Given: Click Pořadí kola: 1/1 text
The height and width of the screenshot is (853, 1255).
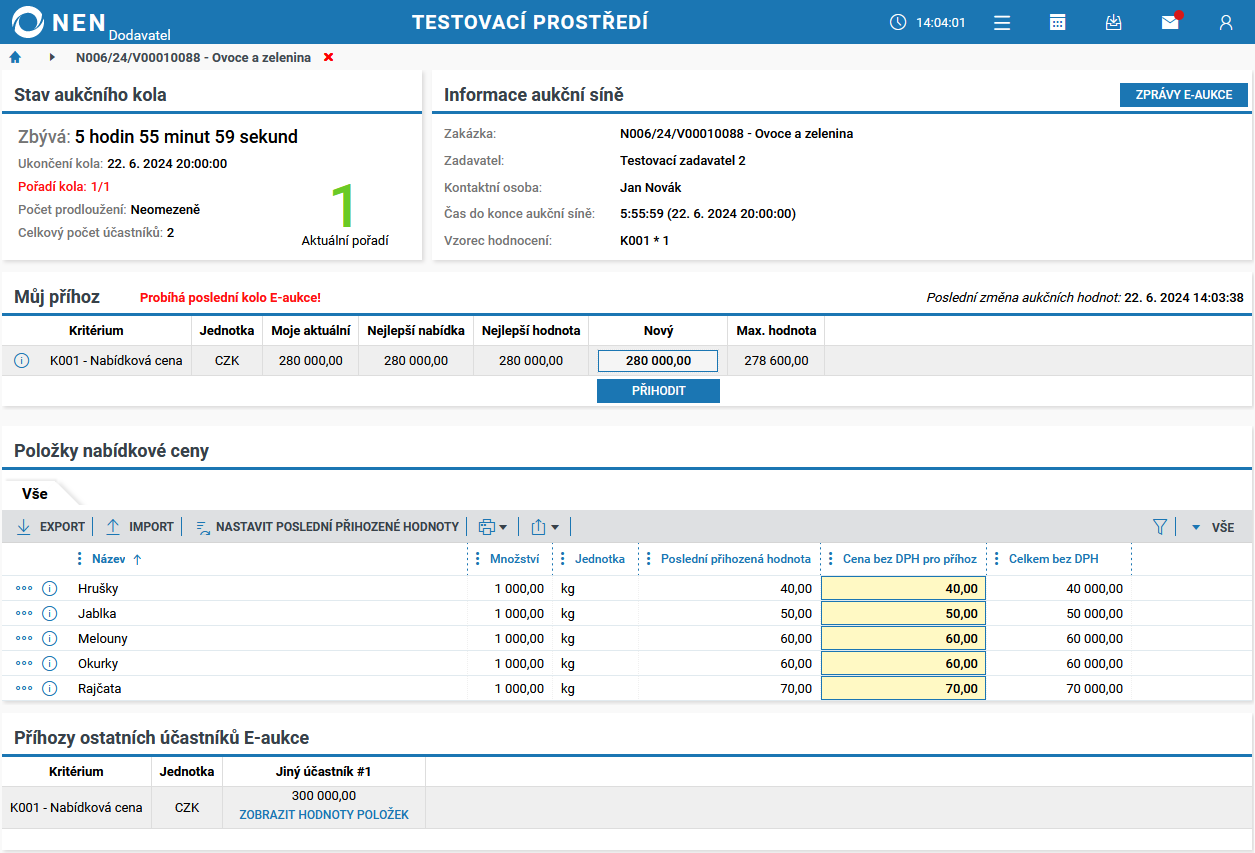Looking at the screenshot, I should [64, 186].
